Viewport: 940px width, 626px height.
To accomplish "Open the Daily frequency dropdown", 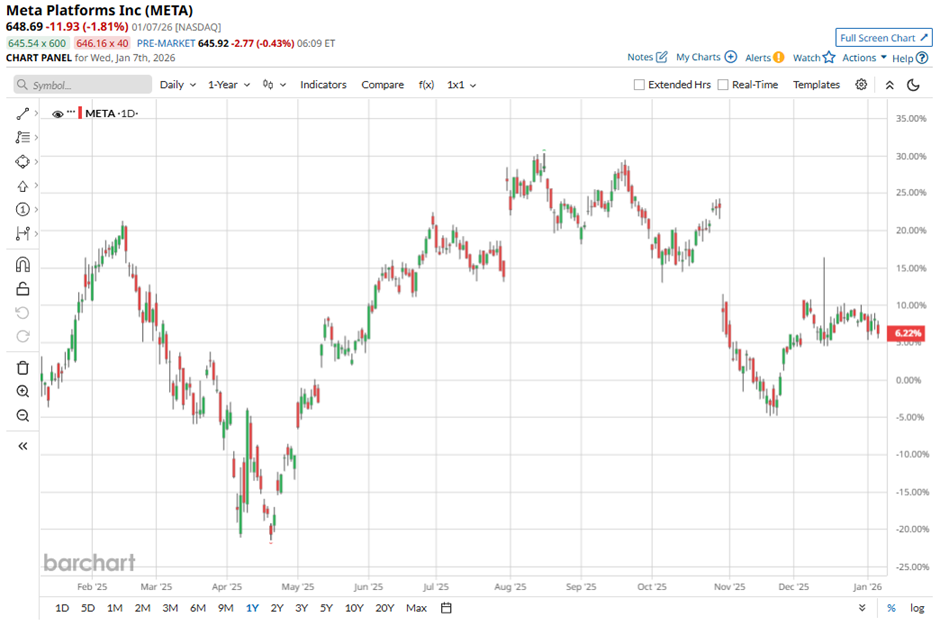I will pos(177,85).
